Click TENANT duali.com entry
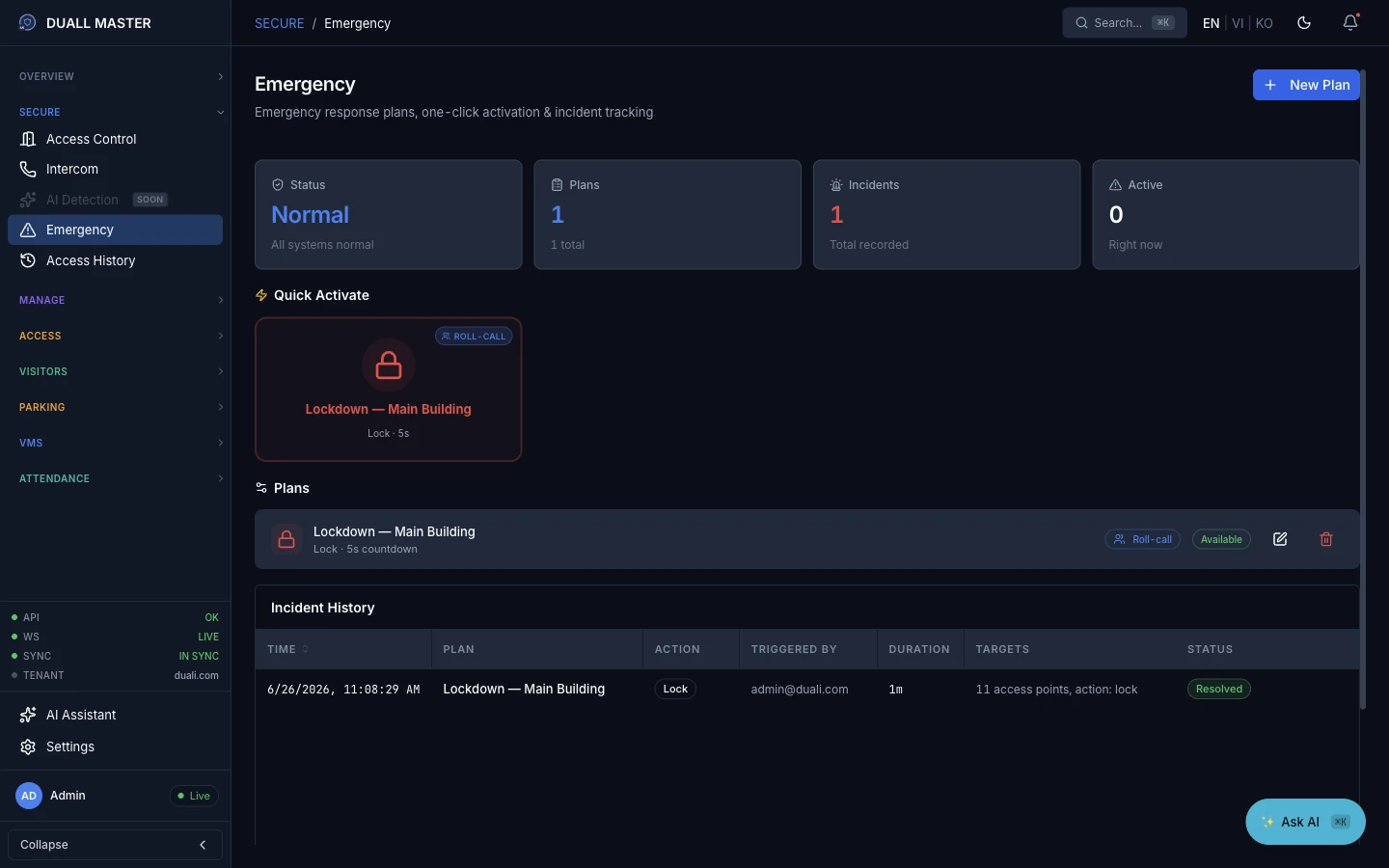The height and width of the screenshot is (868, 1389). point(115,675)
